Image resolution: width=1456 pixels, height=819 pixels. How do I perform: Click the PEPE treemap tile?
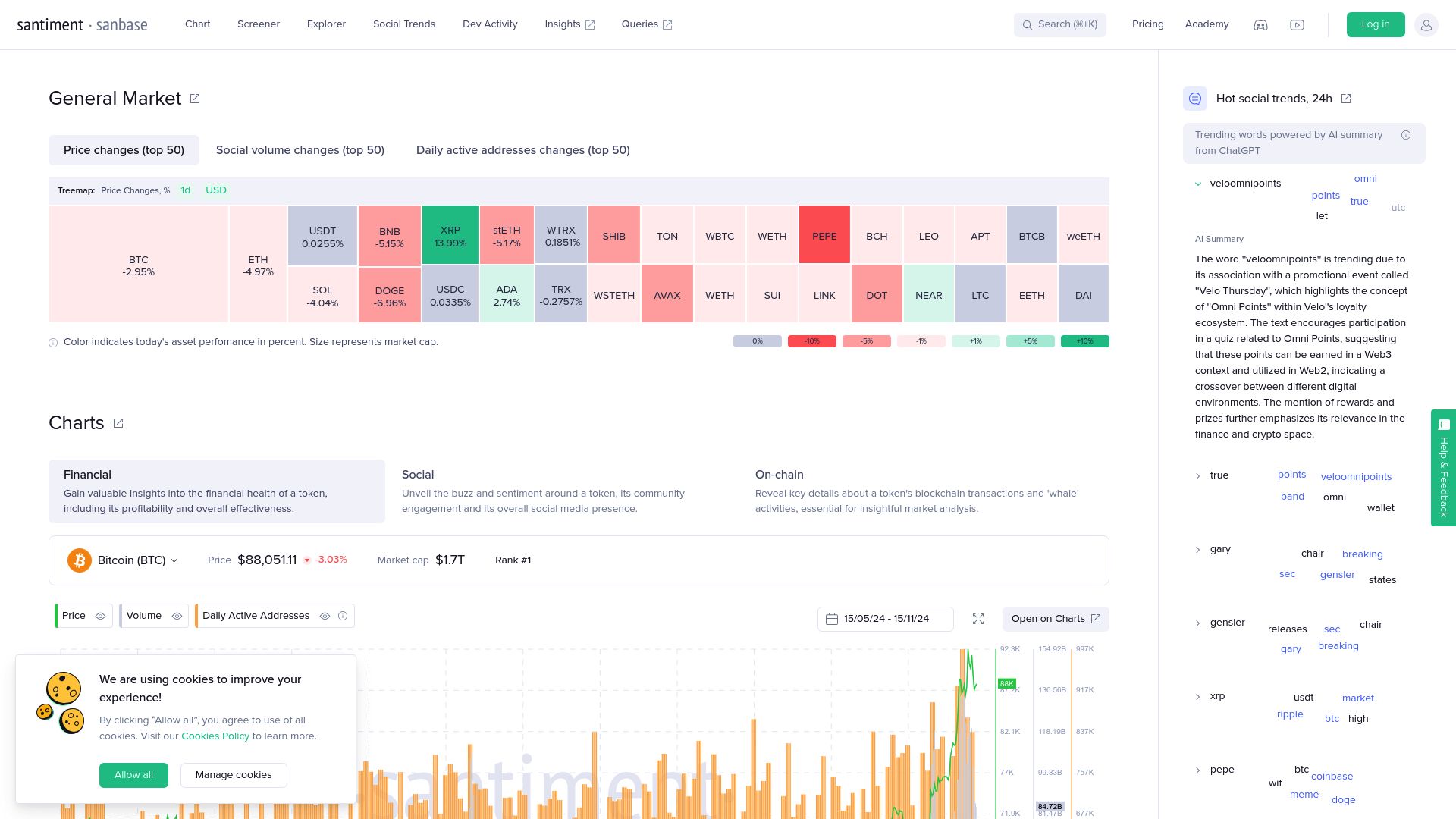click(x=824, y=235)
